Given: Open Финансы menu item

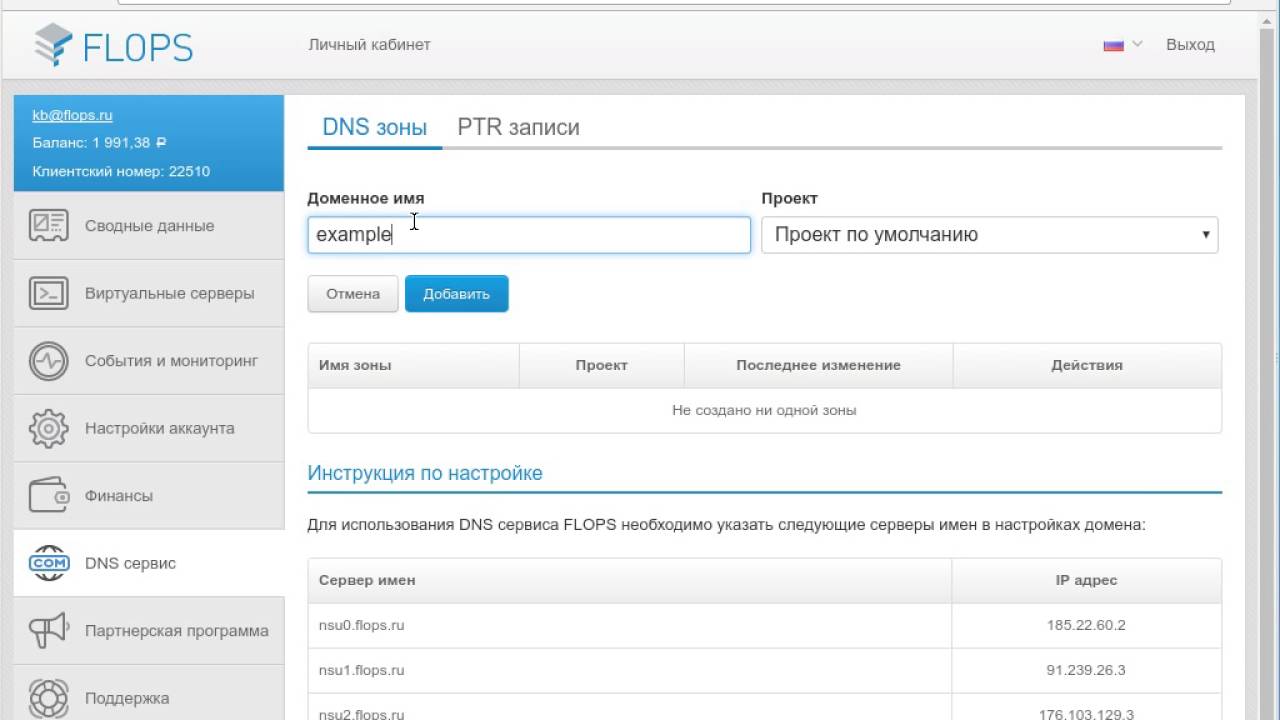Looking at the screenshot, I should pyautogui.click(x=149, y=496).
